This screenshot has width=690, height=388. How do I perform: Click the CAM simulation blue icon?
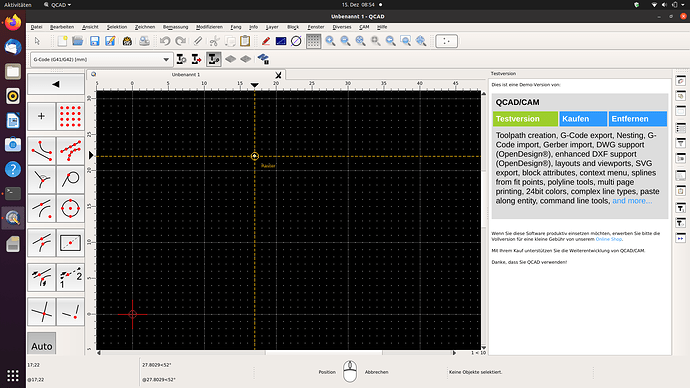coord(263,59)
